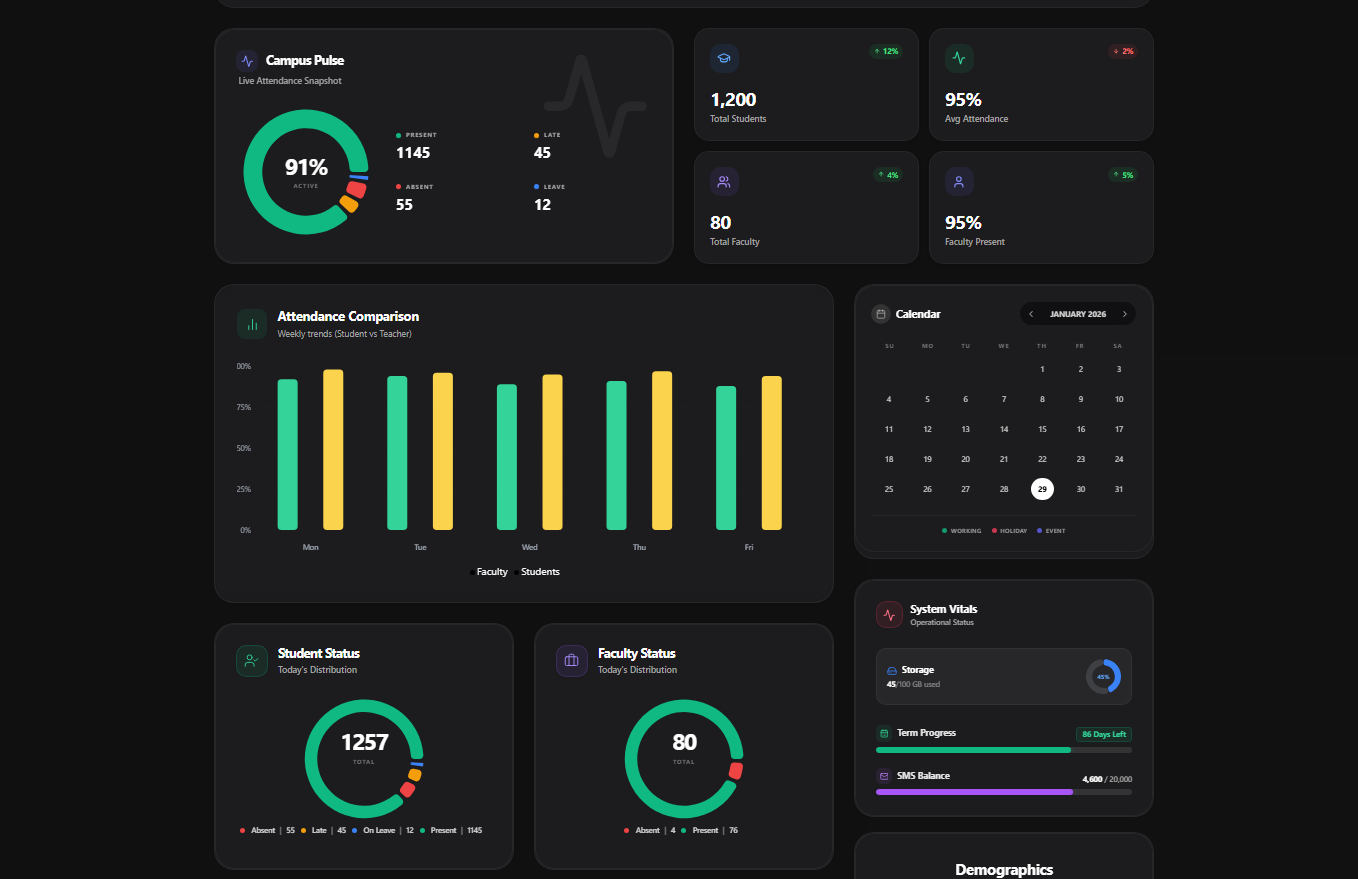Go to the next month with the right chevron
The width and height of the screenshot is (1358, 879).
(1125, 313)
